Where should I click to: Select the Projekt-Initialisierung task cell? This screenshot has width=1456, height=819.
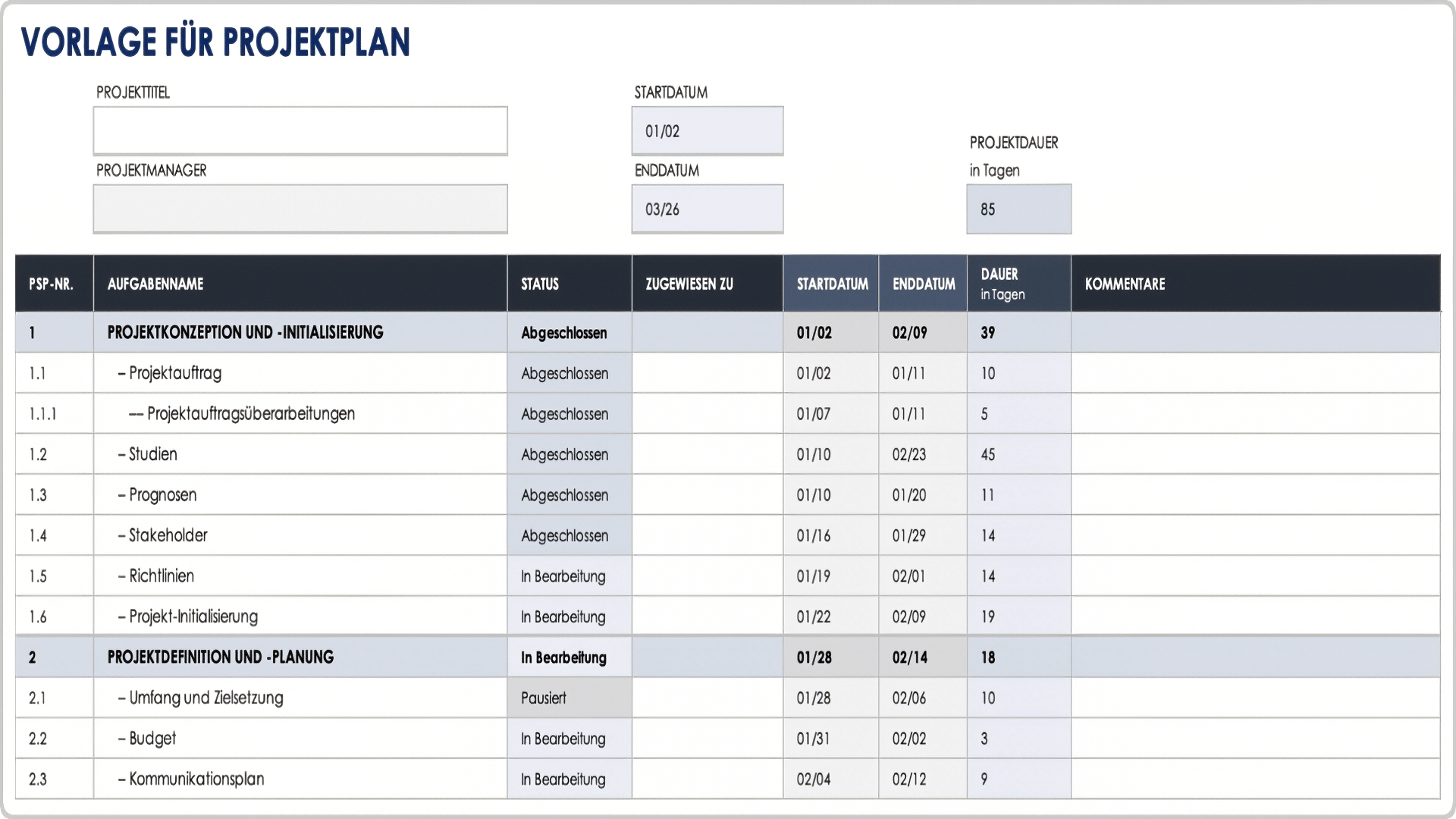coord(300,617)
